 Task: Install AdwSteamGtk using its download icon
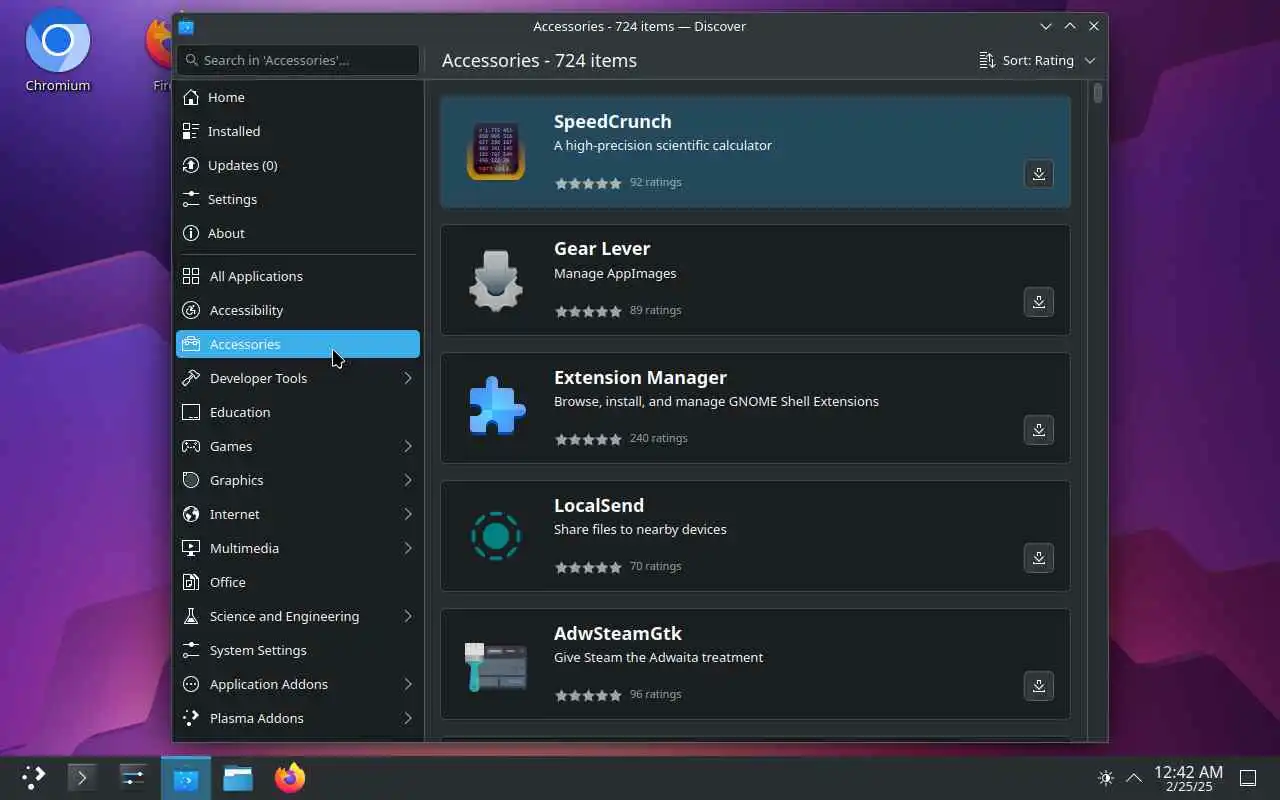click(x=1039, y=686)
